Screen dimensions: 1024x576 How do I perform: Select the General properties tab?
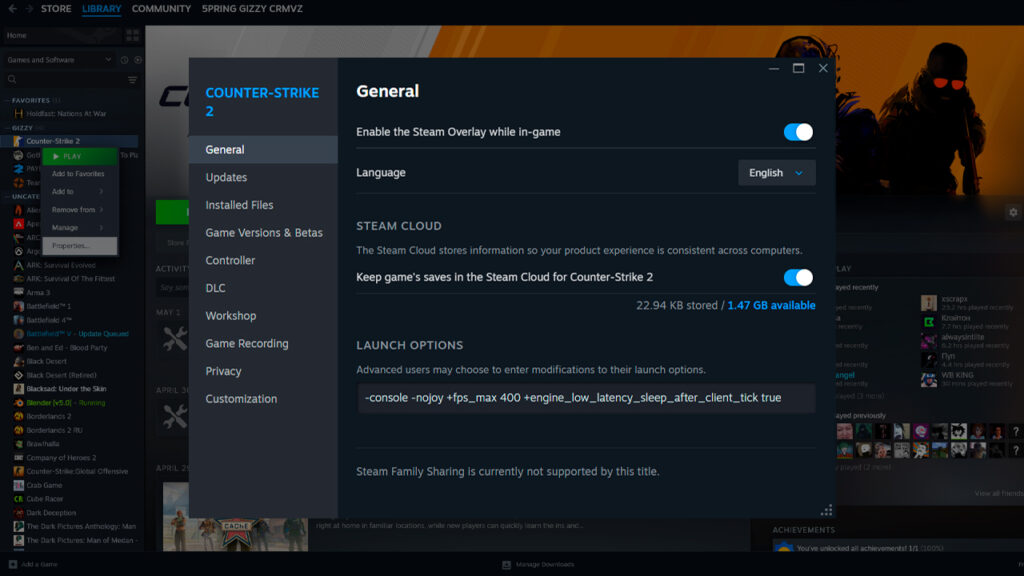coord(263,150)
